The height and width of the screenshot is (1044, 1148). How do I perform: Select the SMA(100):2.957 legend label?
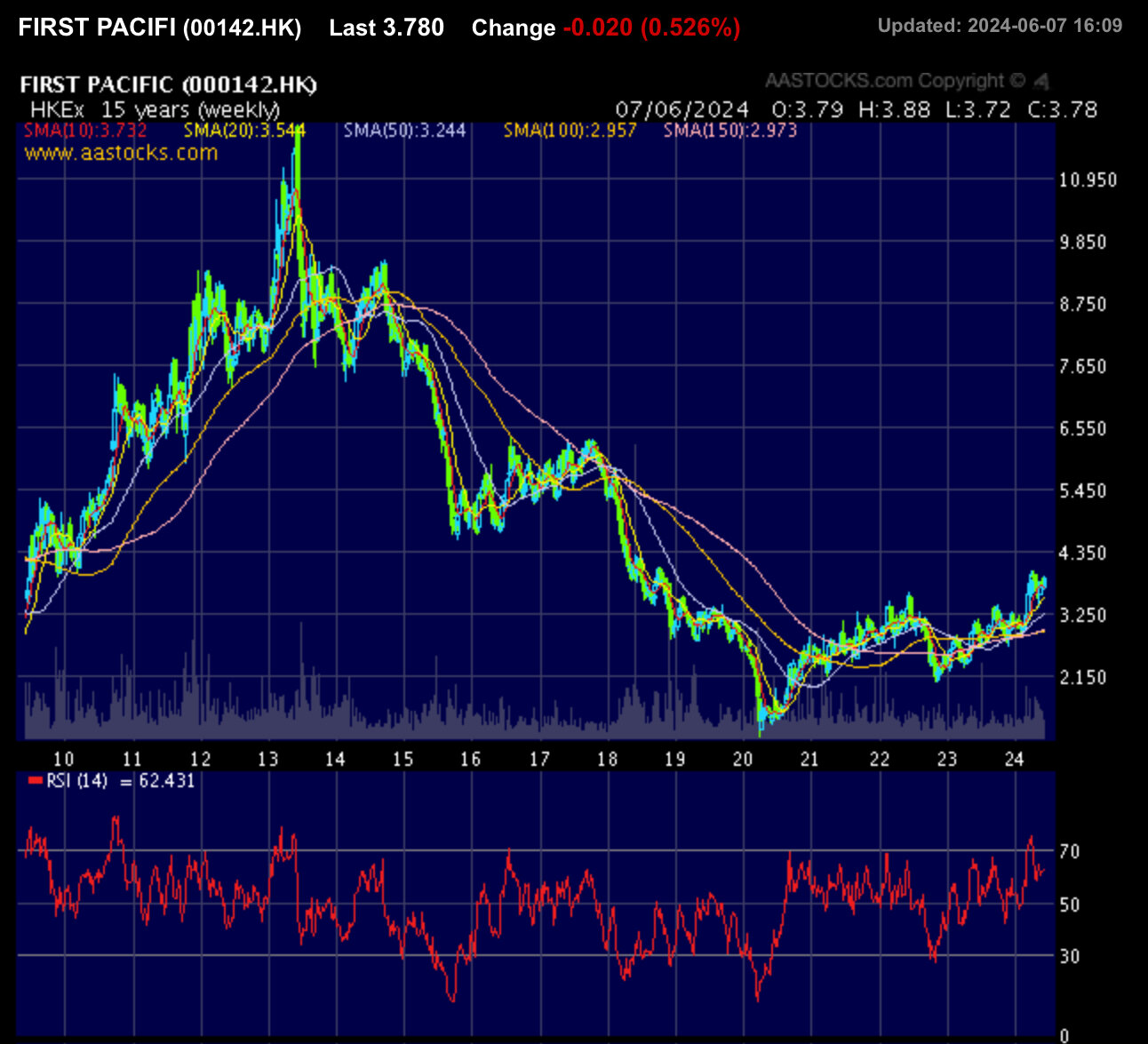click(x=570, y=131)
